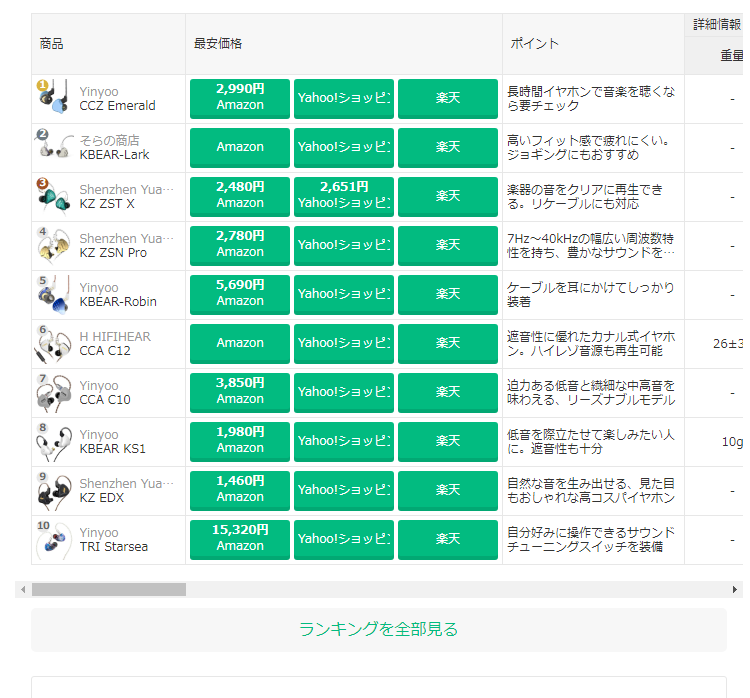Click the CCA C10 earphone thumbnail
The width and height of the screenshot is (750, 698).
coord(54,392)
